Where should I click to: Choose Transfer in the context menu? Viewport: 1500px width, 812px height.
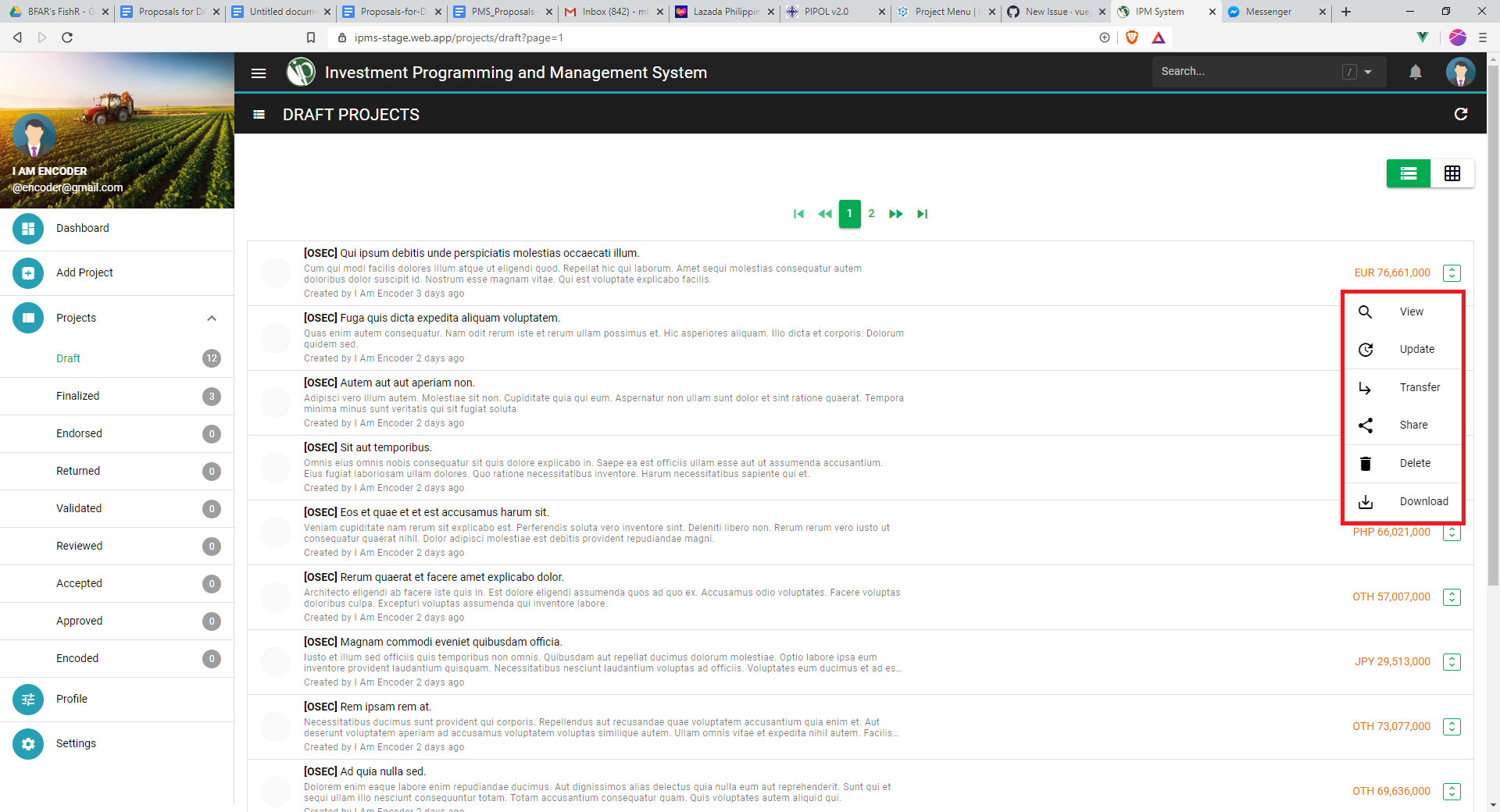pos(1402,387)
